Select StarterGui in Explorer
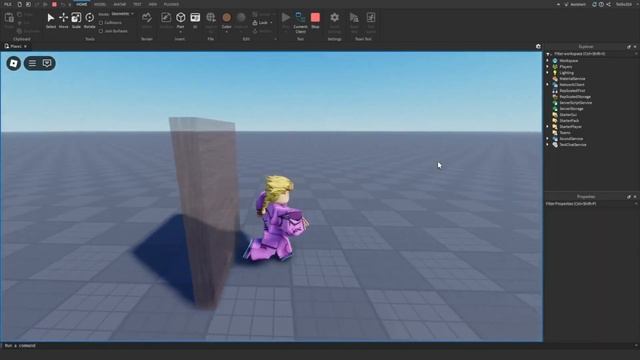This screenshot has height=360, width=640. click(568, 115)
